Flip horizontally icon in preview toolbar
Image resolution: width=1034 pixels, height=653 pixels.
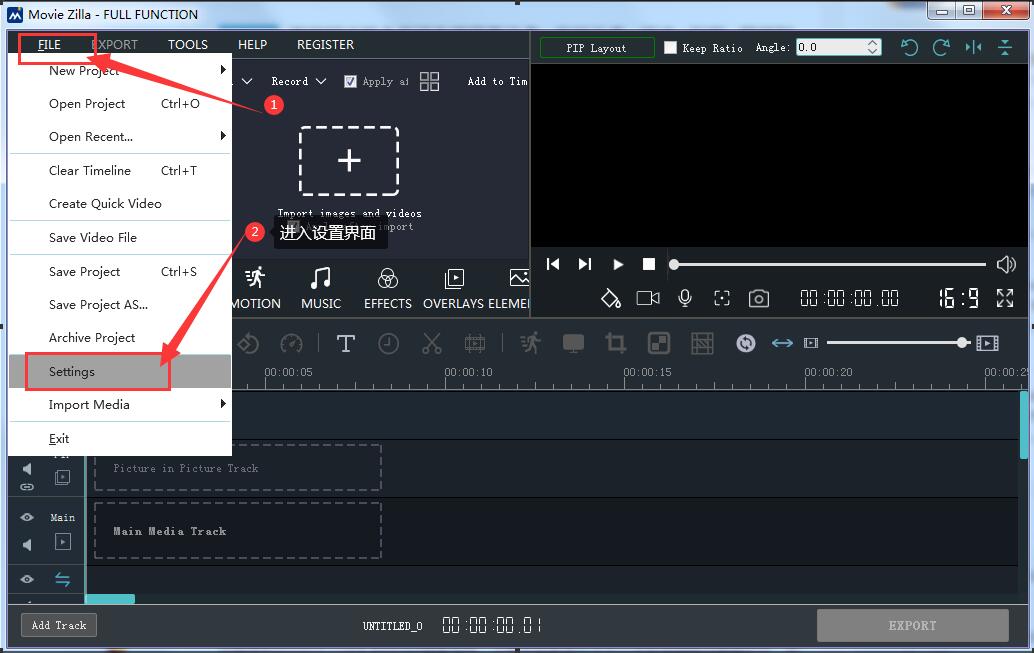pos(973,47)
